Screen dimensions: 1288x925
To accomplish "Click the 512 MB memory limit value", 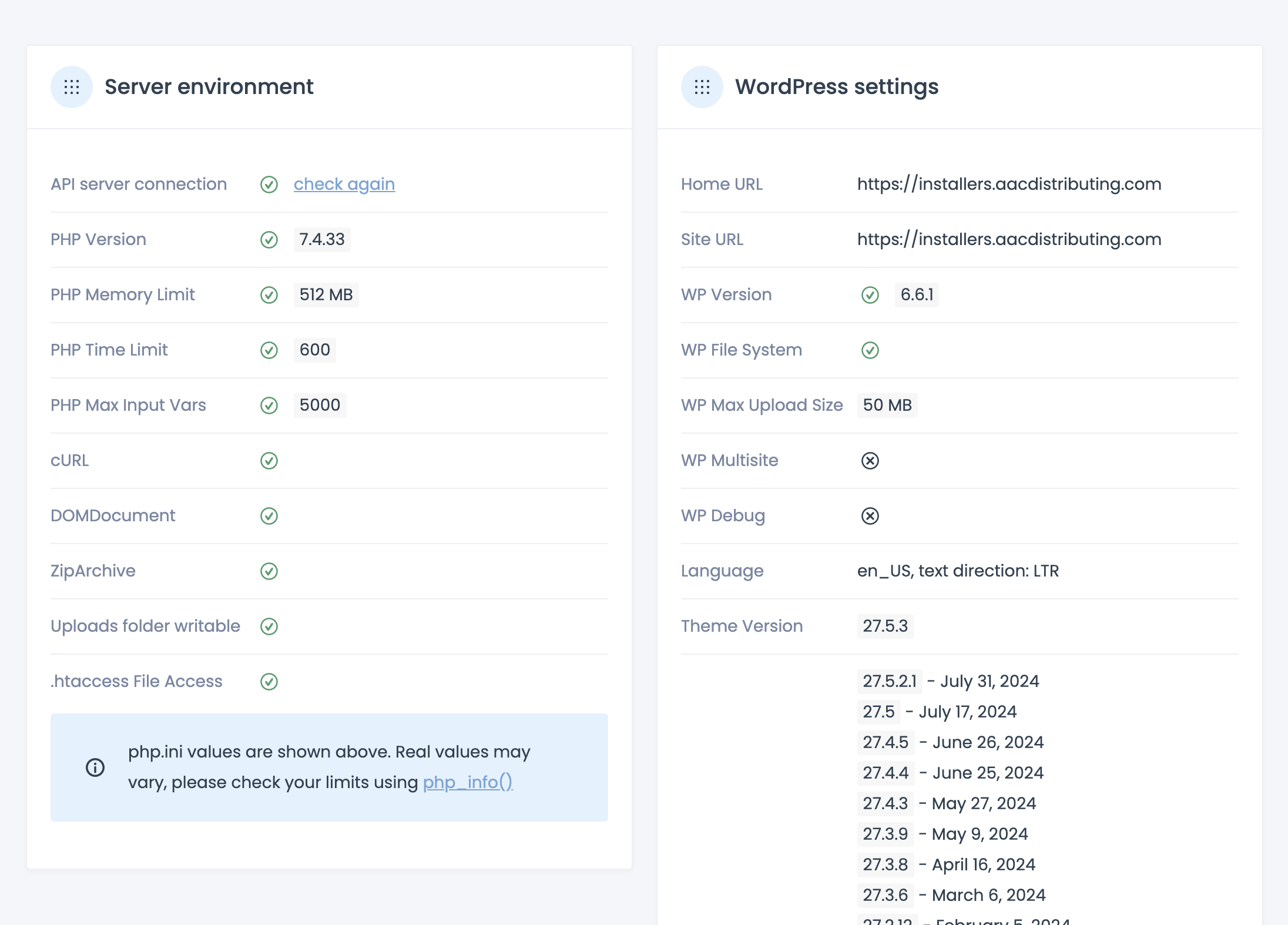I will pos(326,294).
